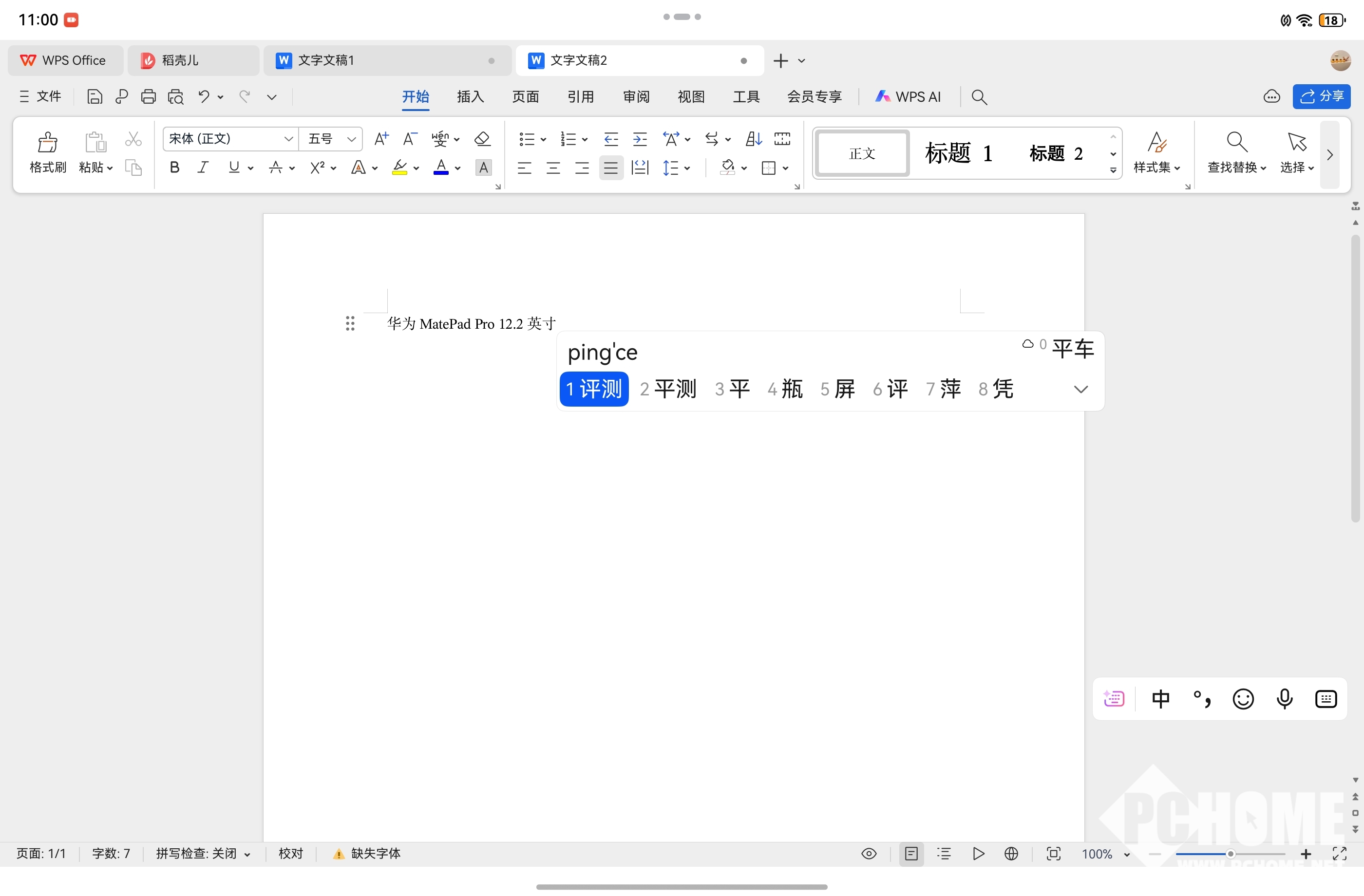Click the sort A-Z icon
Viewport: 1364px width, 896px height.
tap(754, 139)
